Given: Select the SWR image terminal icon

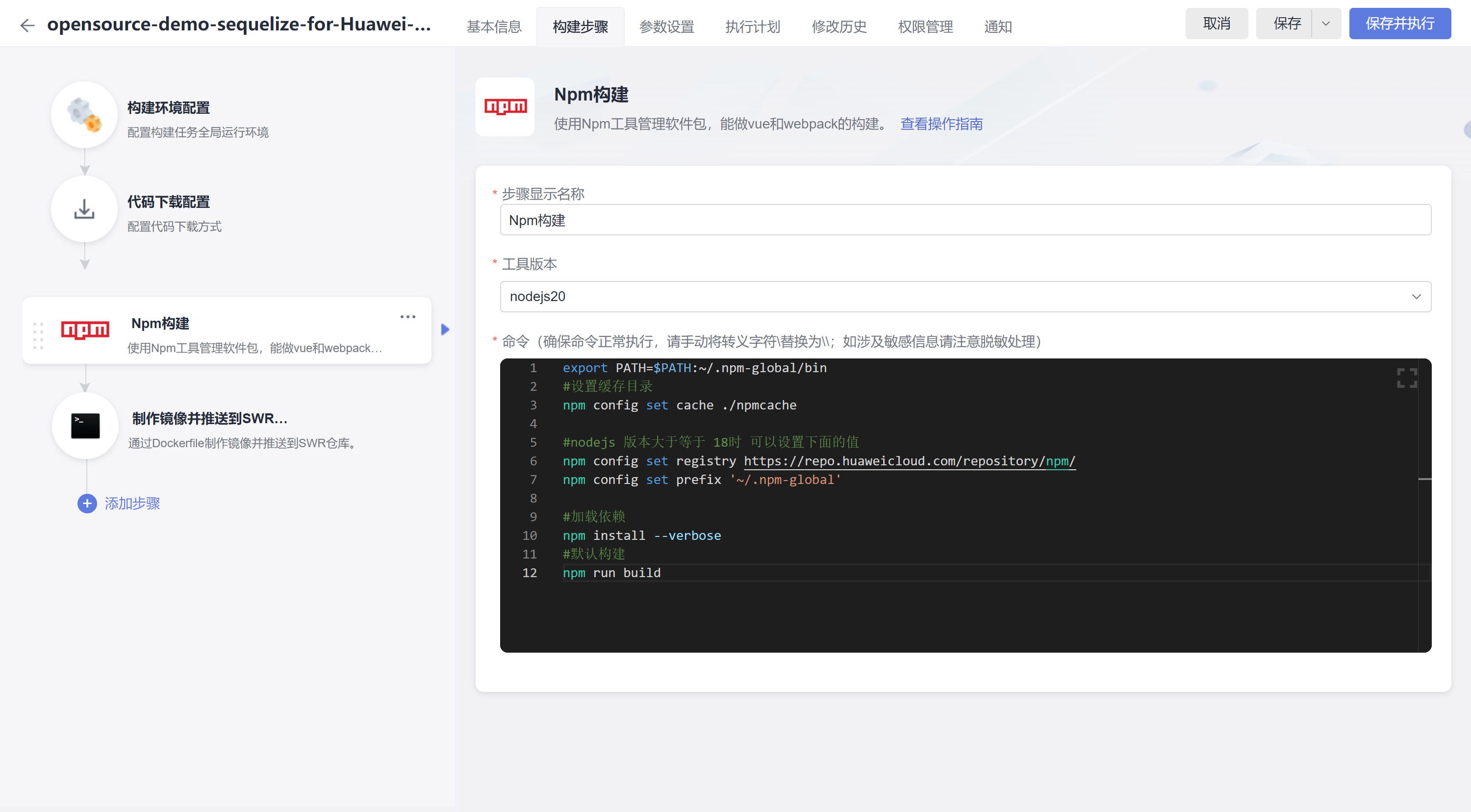Looking at the screenshot, I should point(86,426).
